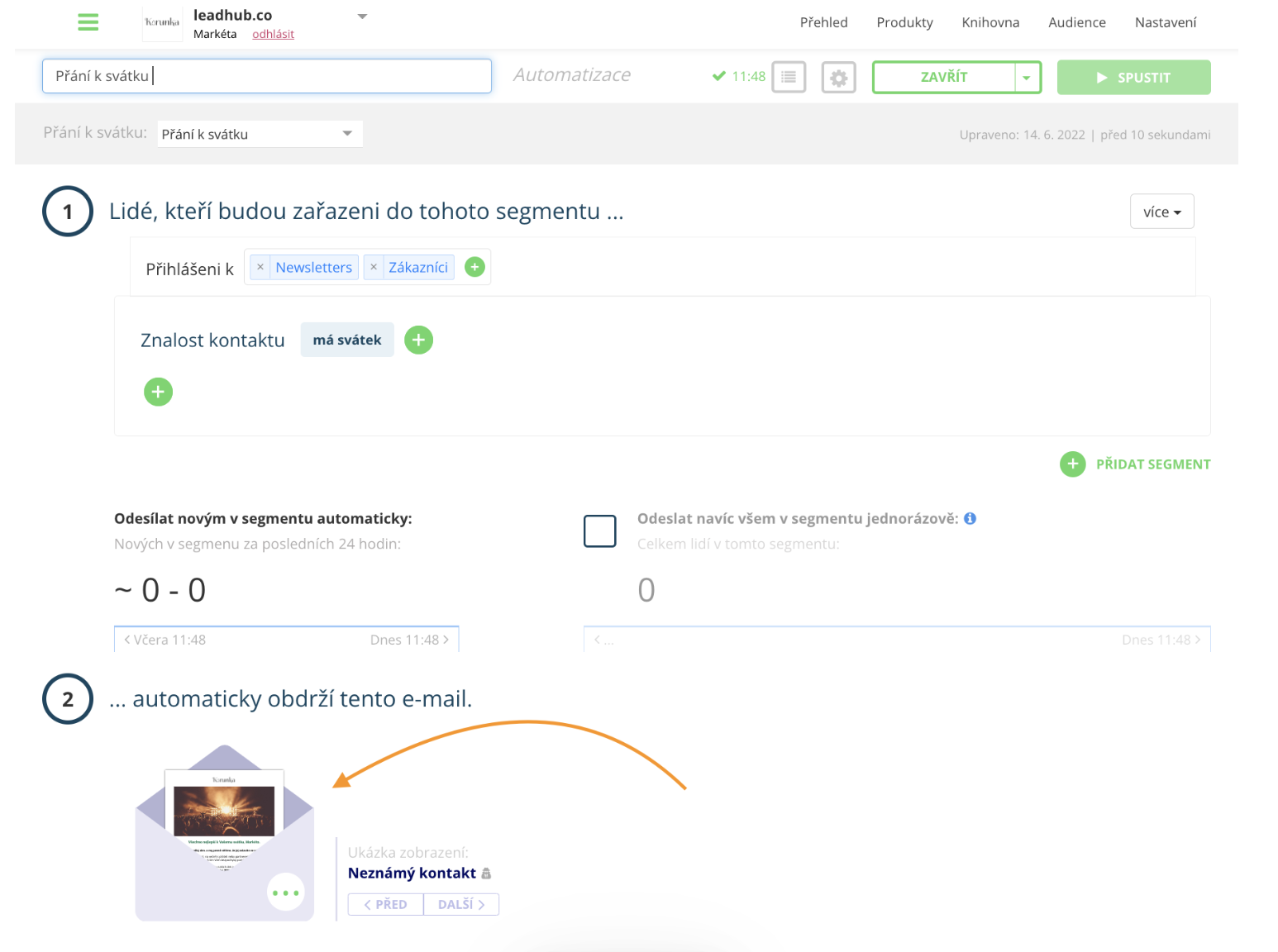Open the Přání k svátku select dropdown
The image size is (1278, 952).
260,134
